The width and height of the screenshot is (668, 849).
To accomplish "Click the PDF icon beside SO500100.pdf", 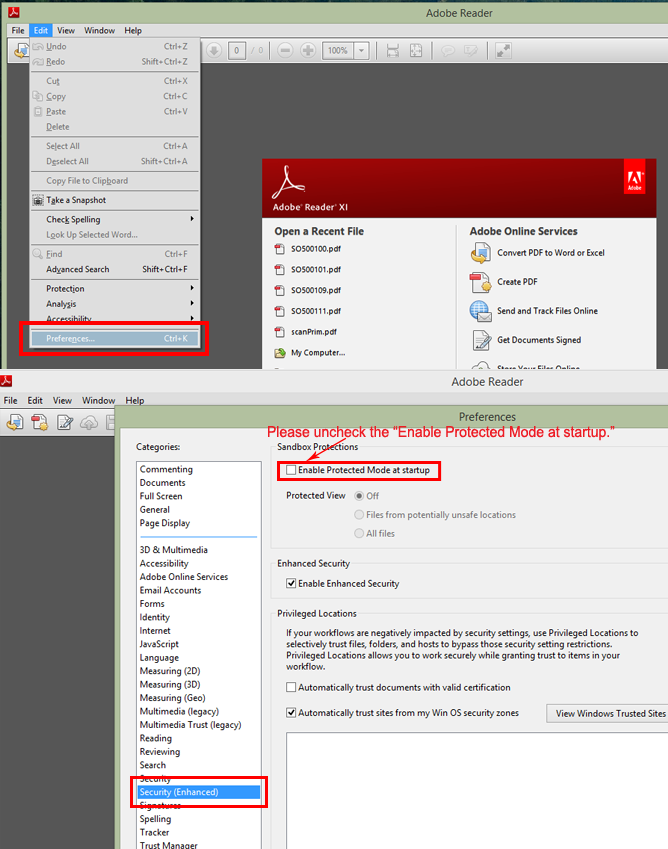I will pos(280,249).
